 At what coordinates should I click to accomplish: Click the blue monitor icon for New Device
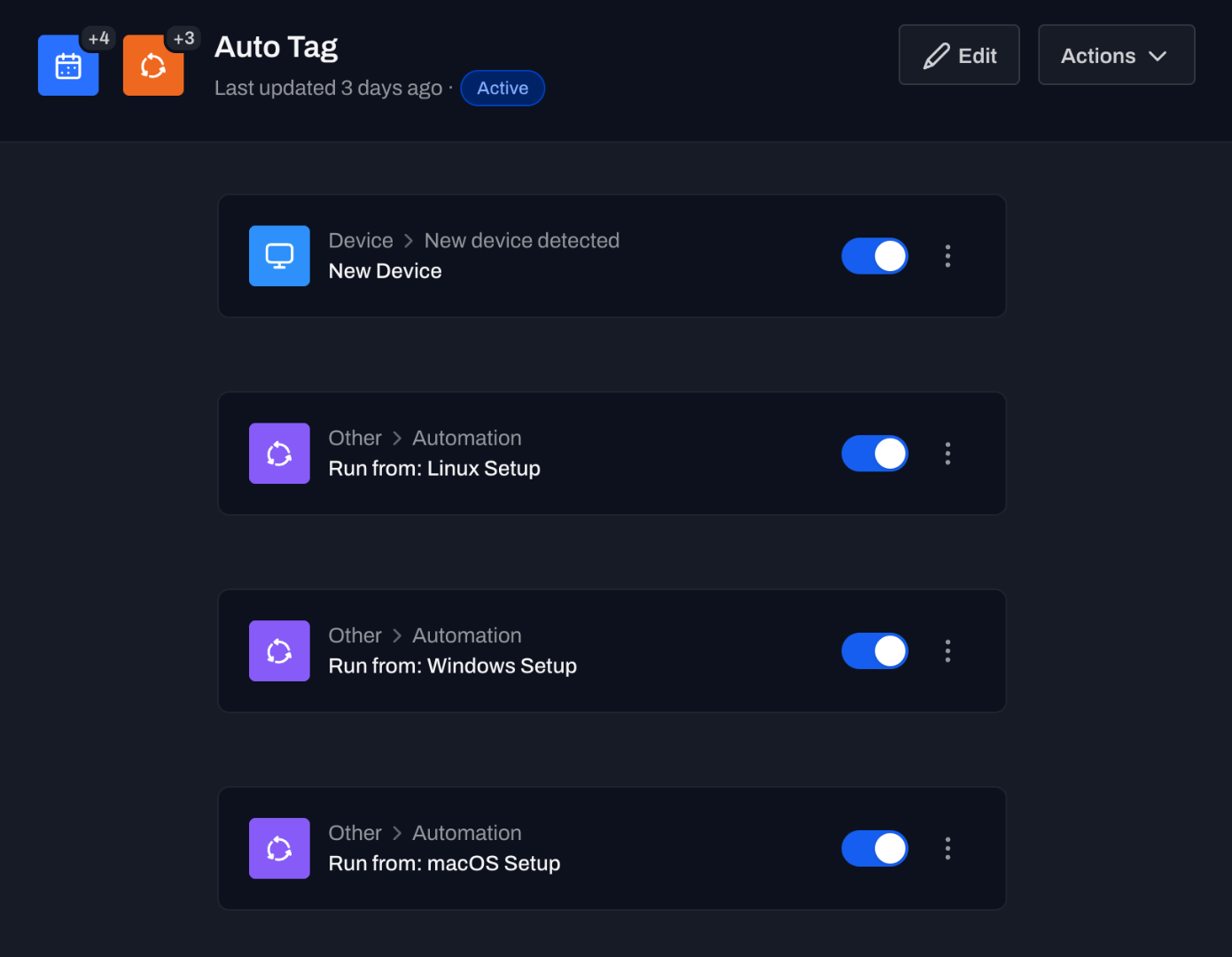click(279, 256)
